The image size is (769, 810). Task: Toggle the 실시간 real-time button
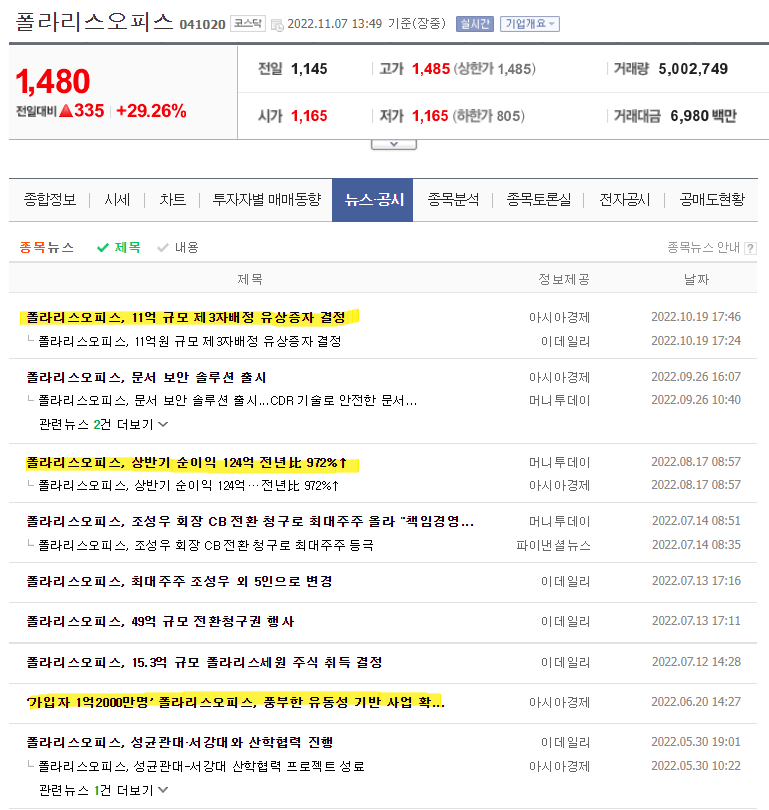coord(475,24)
